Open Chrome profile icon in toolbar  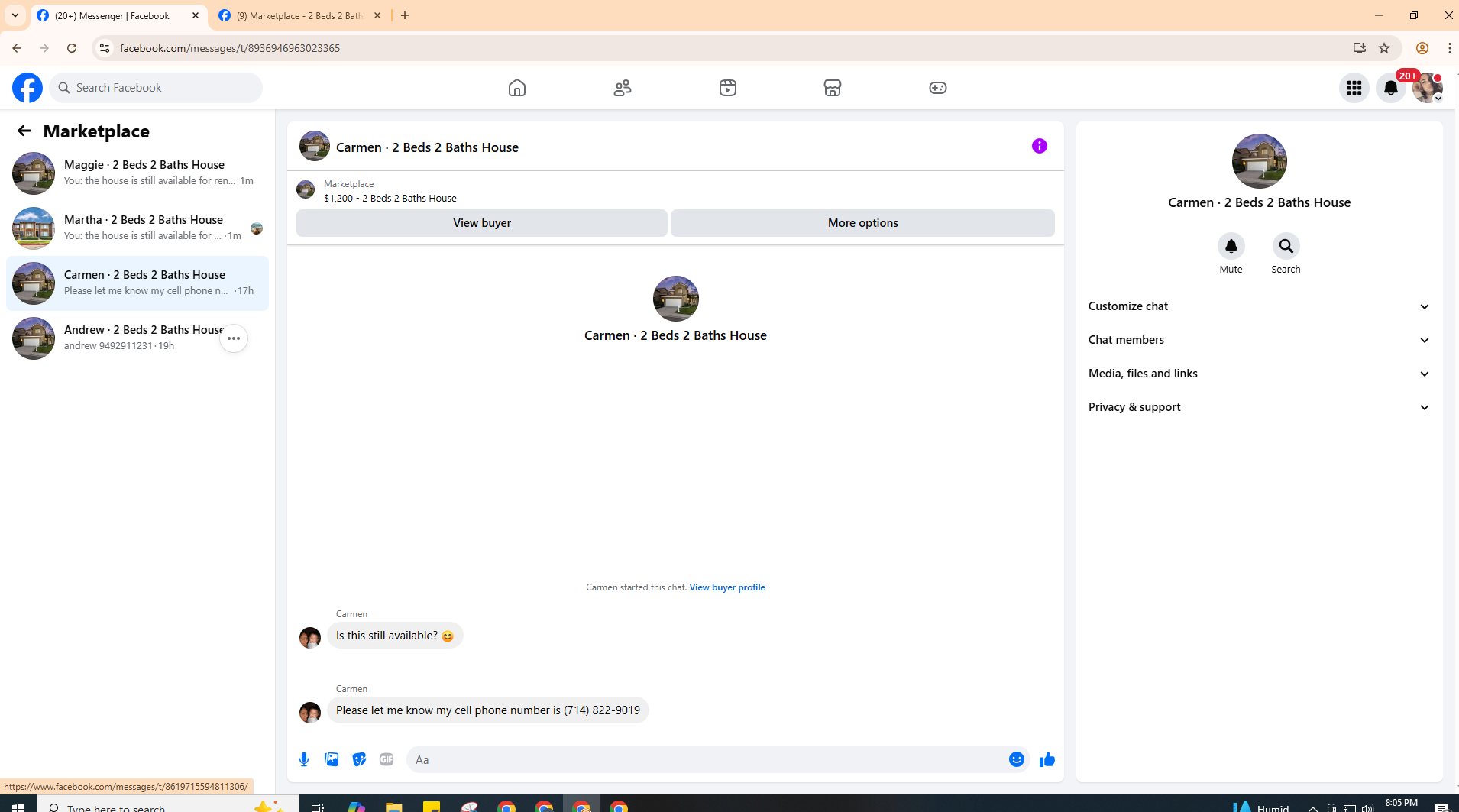click(1422, 48)
